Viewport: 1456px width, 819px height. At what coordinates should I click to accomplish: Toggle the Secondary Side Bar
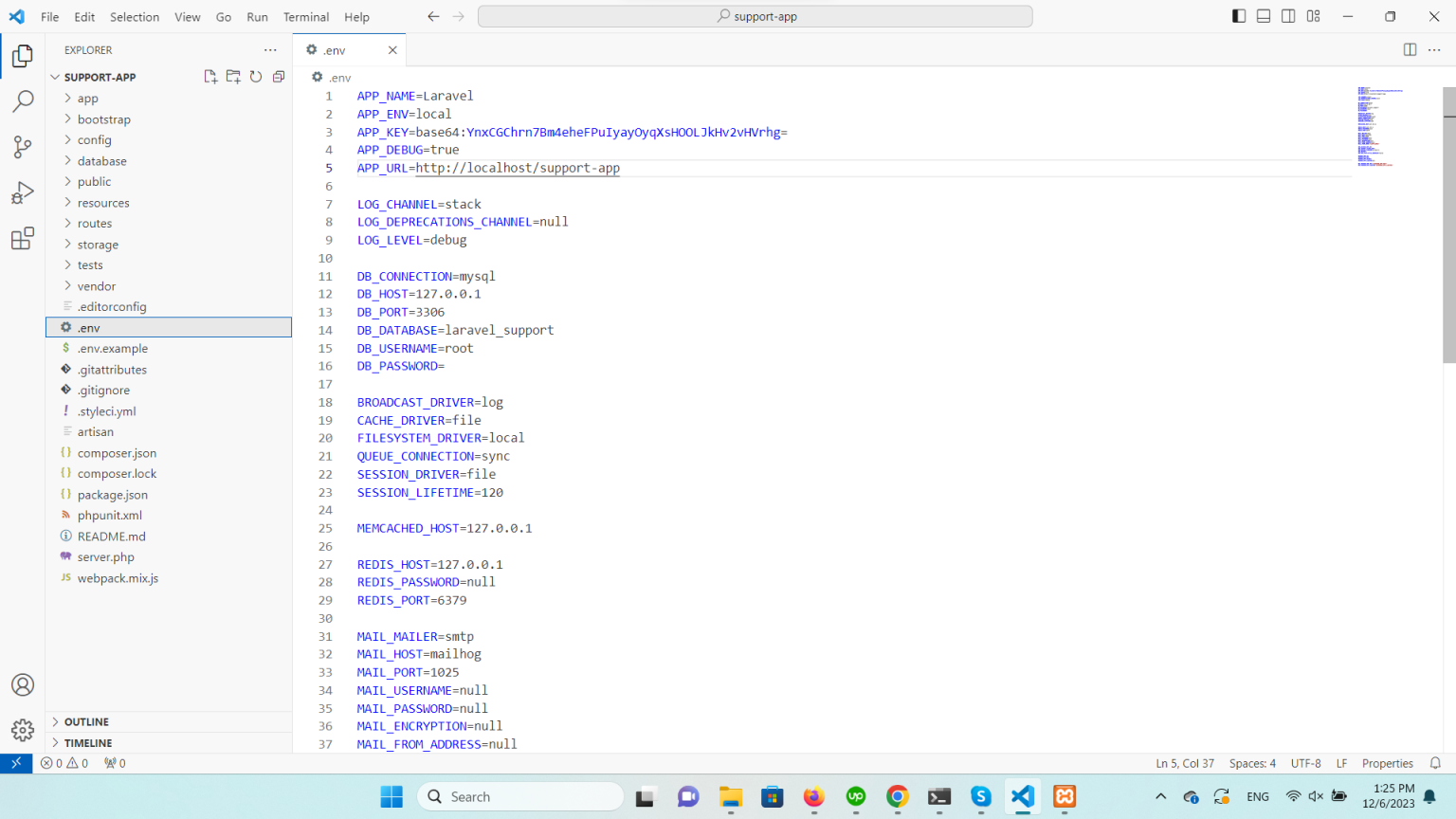pos(1288,15)
